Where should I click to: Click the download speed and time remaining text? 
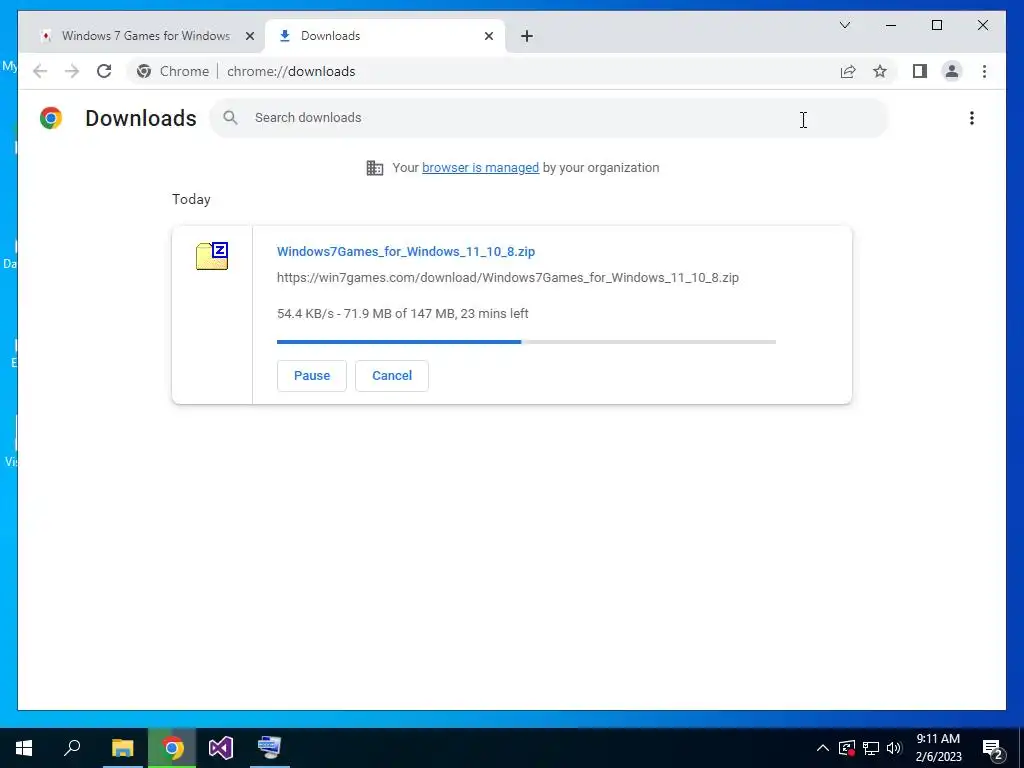[x=402, y=313]
